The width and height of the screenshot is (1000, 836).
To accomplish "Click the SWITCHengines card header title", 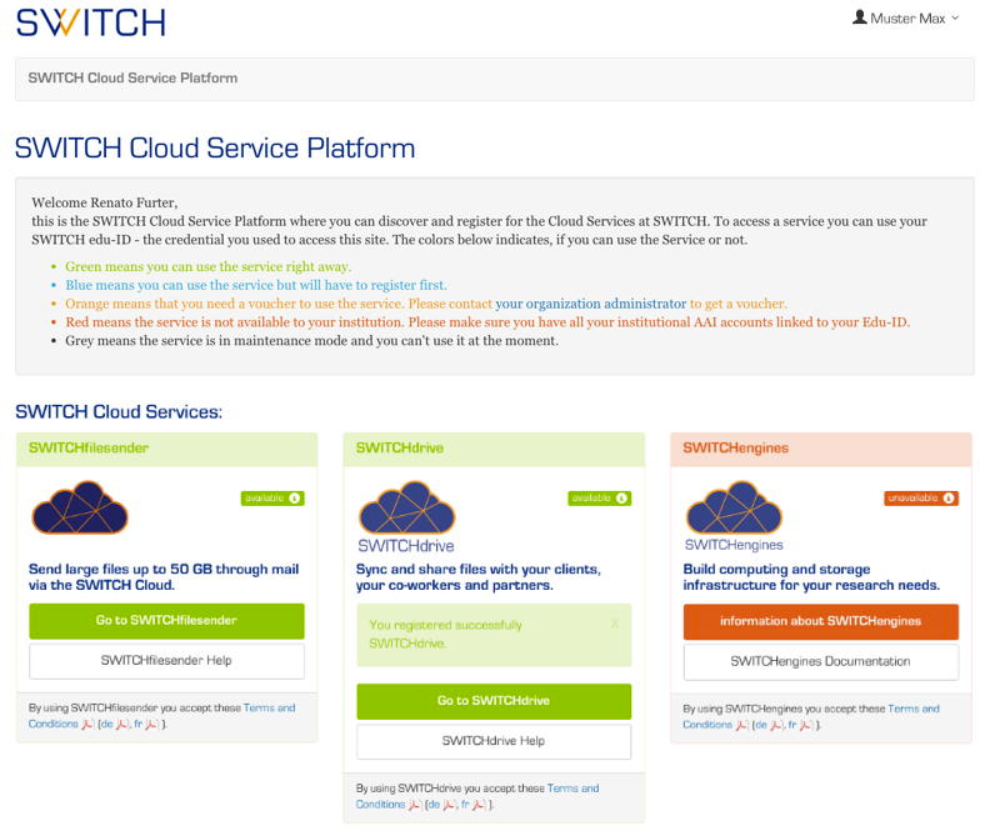I will coord(735,448).
